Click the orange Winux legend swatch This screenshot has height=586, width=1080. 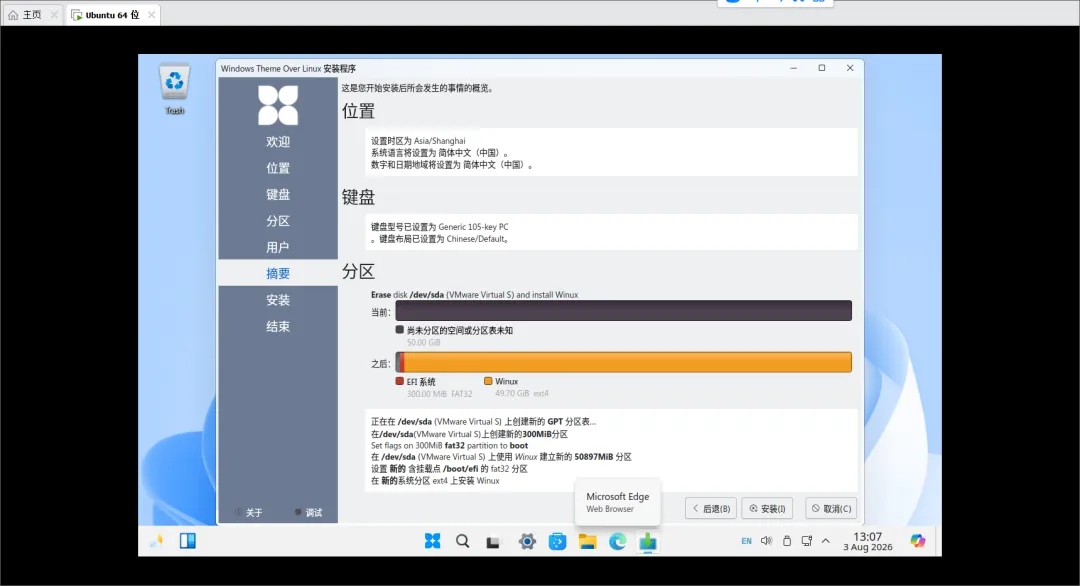(488, 381)
